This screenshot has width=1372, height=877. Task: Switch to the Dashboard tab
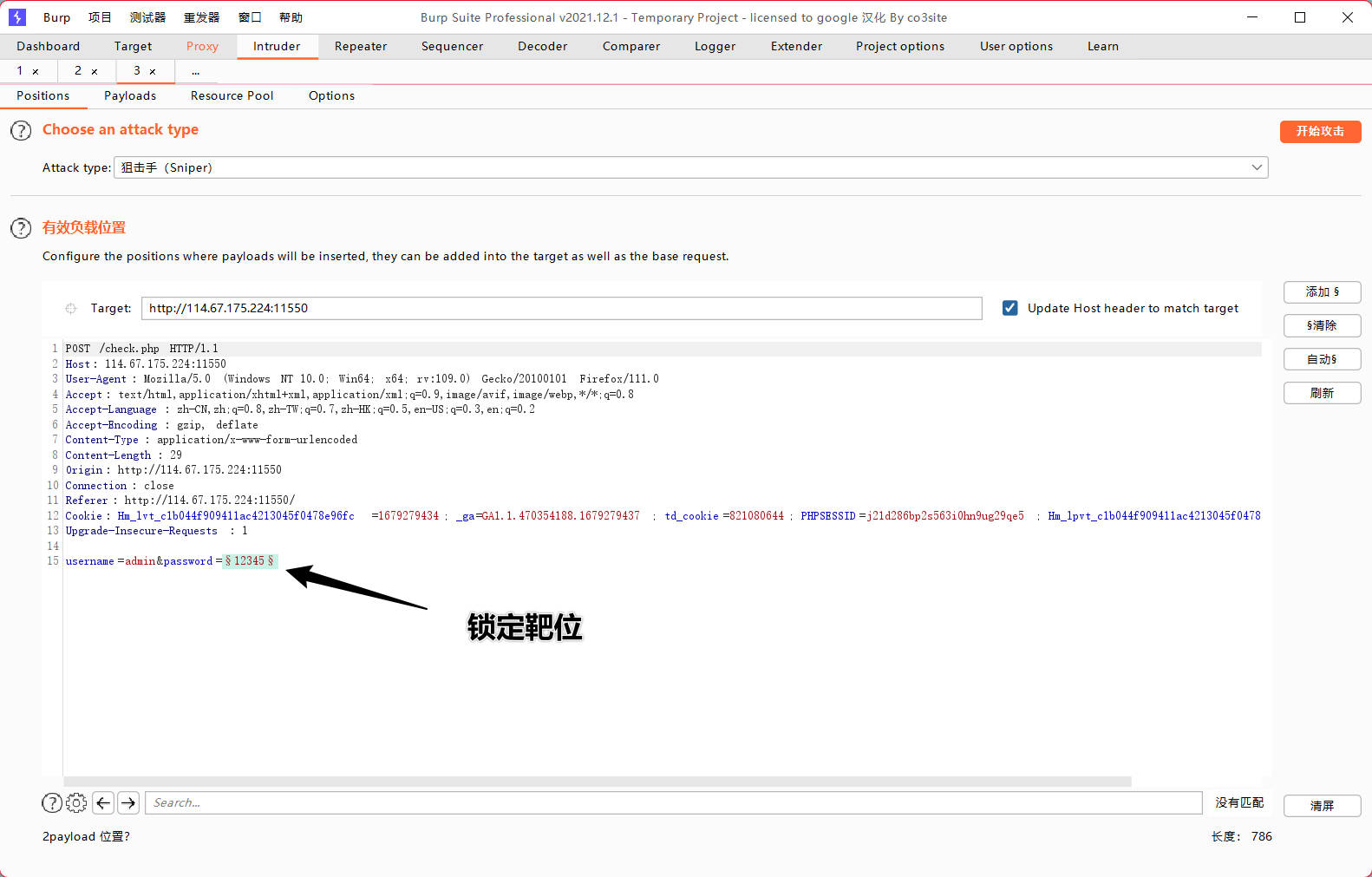(48, 46)
